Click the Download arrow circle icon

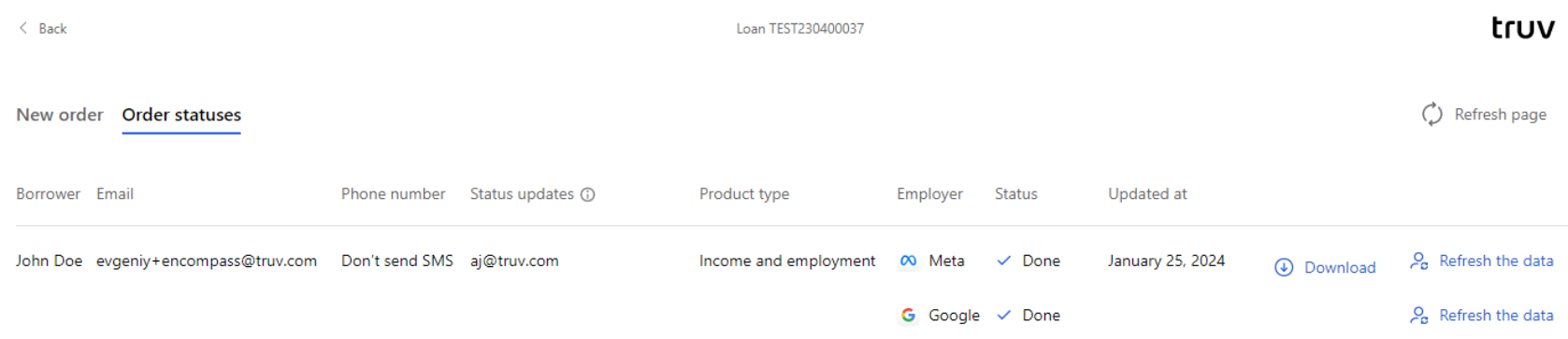click(x=1285, y=268)
